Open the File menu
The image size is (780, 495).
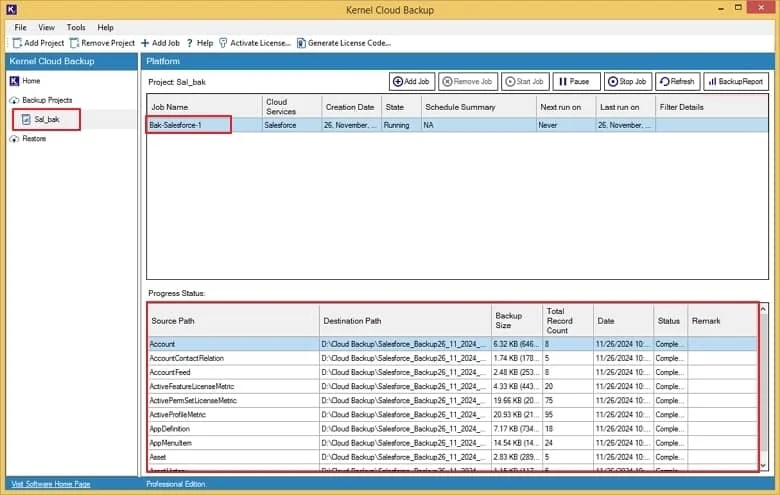(x=20, y=27)
